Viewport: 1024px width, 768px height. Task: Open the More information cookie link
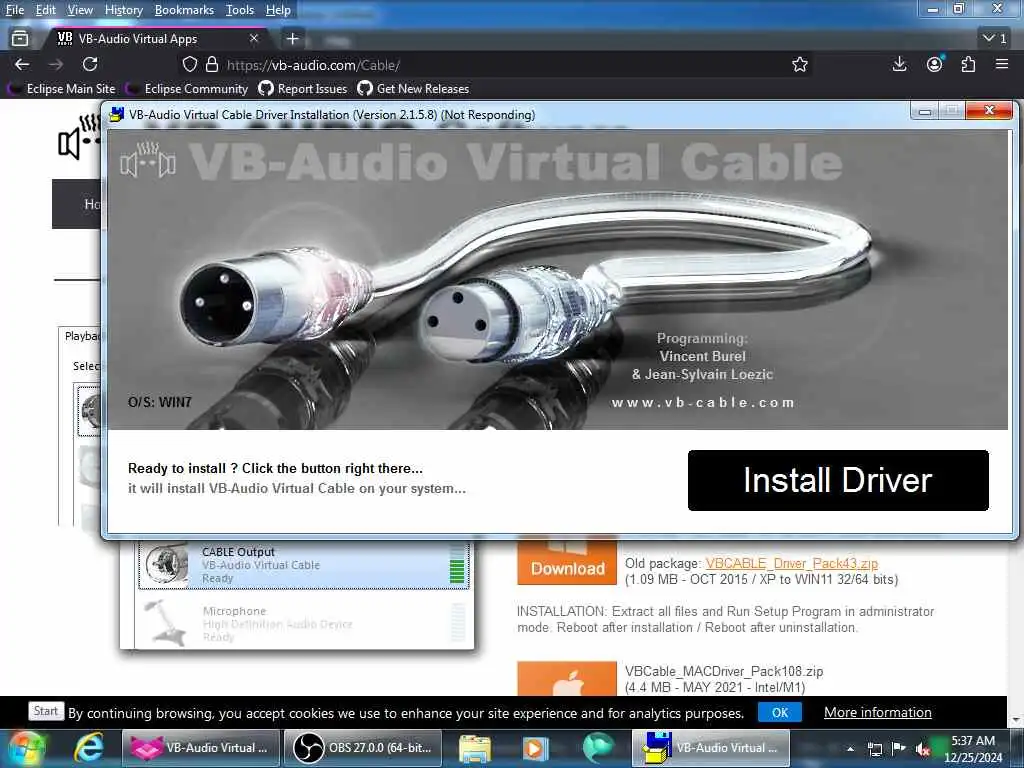(878, 712)
